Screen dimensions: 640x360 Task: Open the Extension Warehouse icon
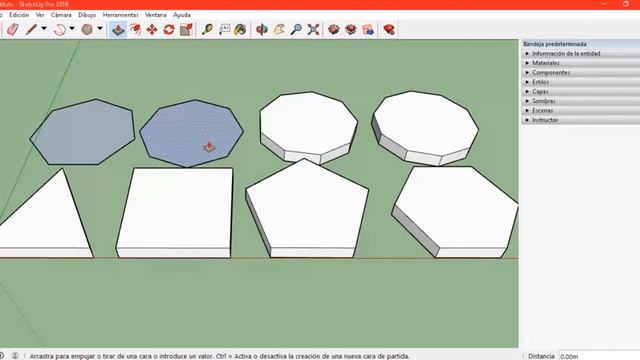(351, 29)
